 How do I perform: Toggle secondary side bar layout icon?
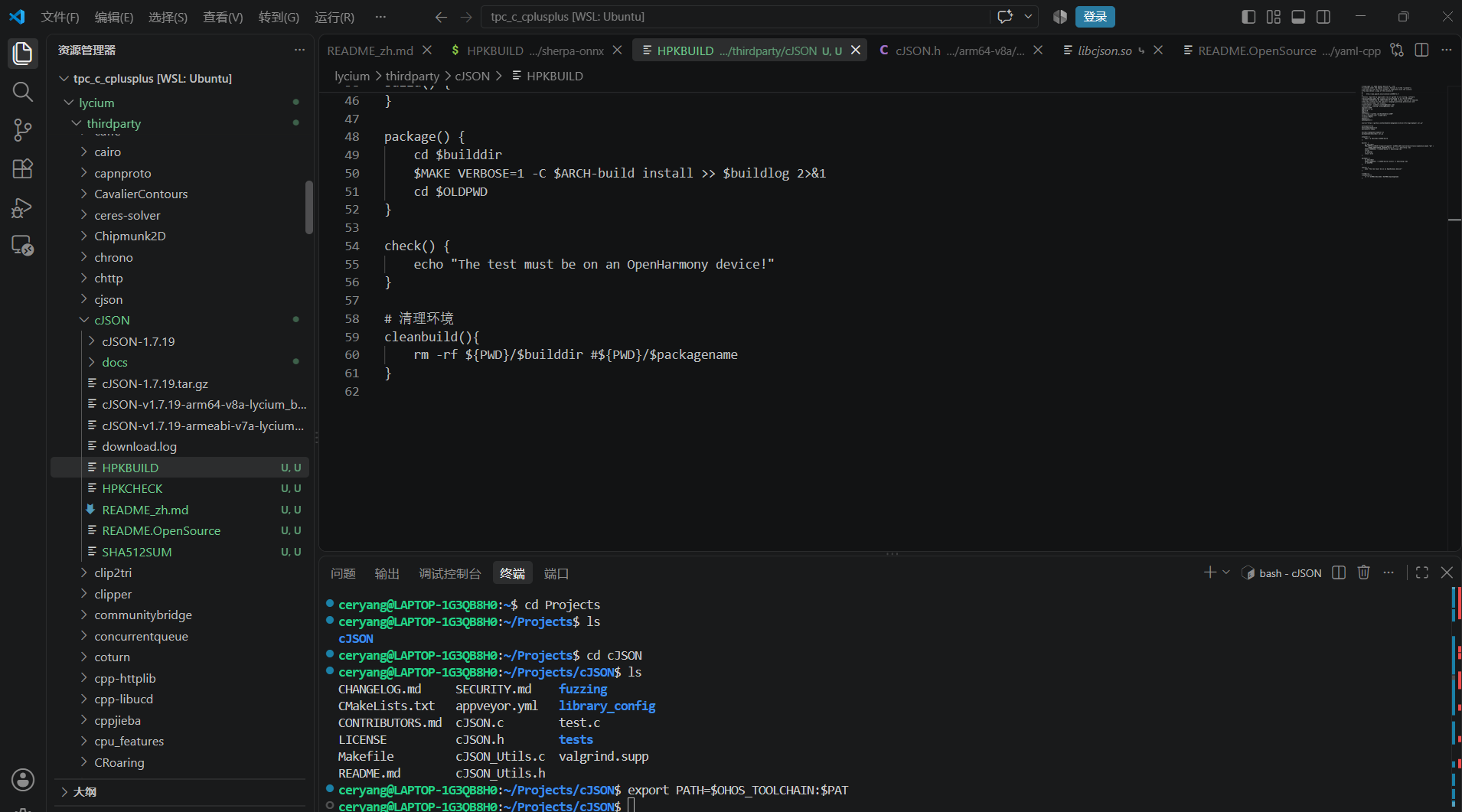(x=1323, y=17)
